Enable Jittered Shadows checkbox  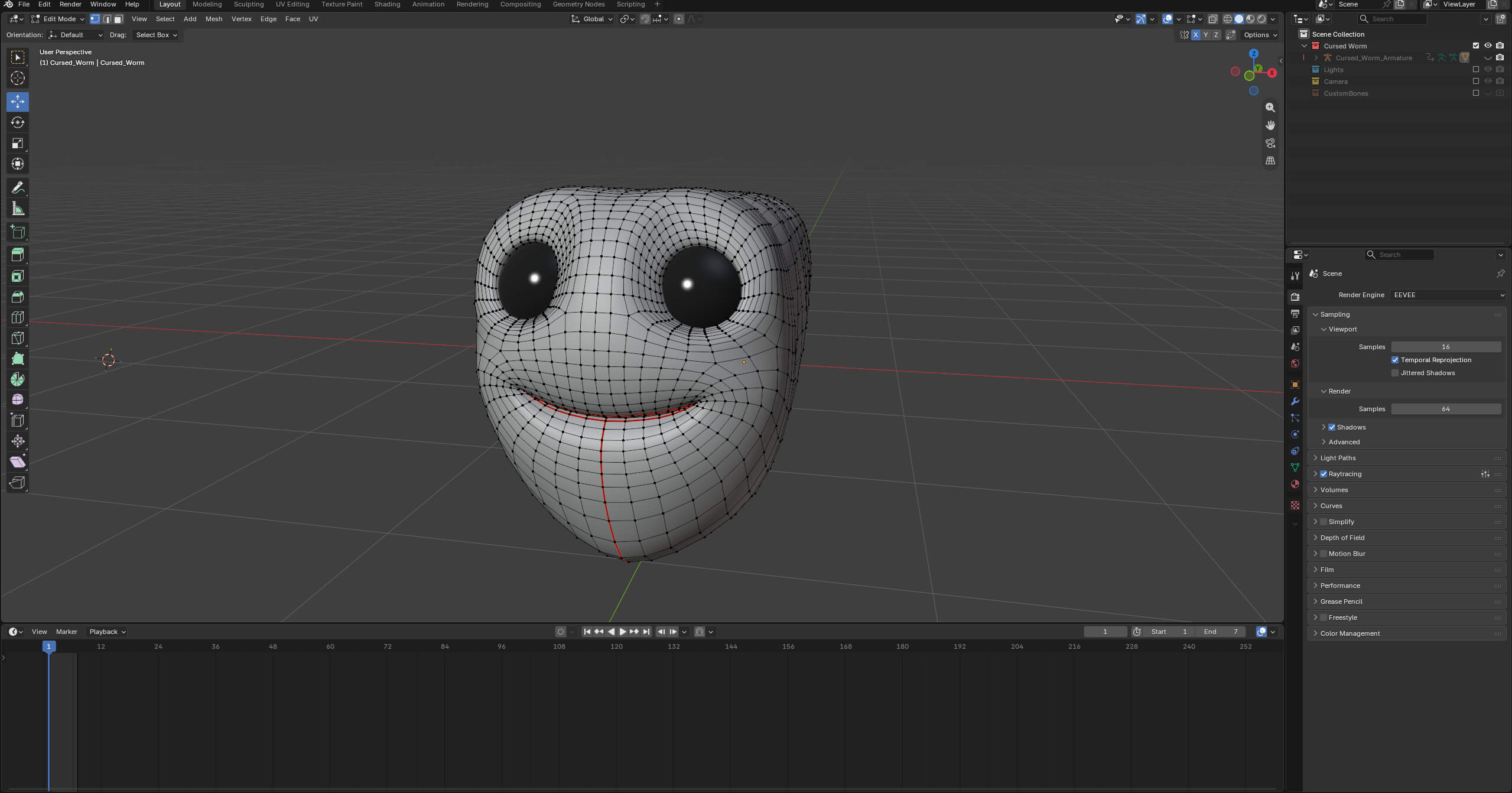[x=1395, y=373]
